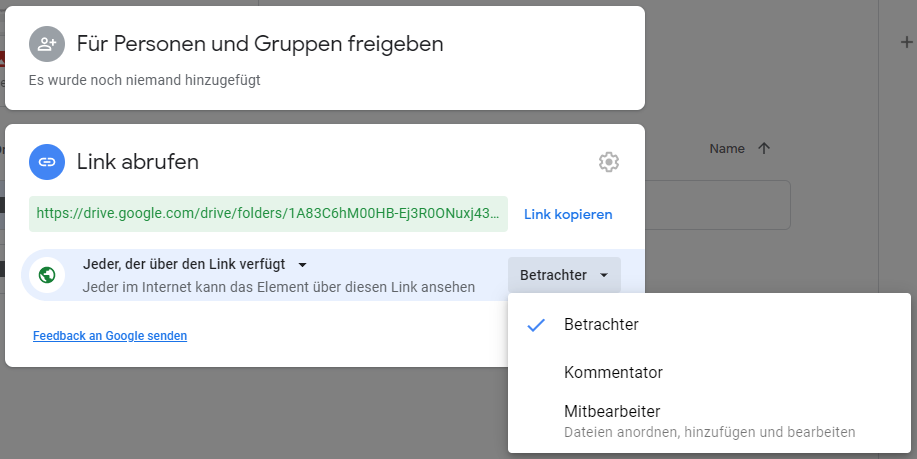The height and width of the screenshot is (459, 917).
Task: Click the green globe icon
Action: [x=46, y=275]
